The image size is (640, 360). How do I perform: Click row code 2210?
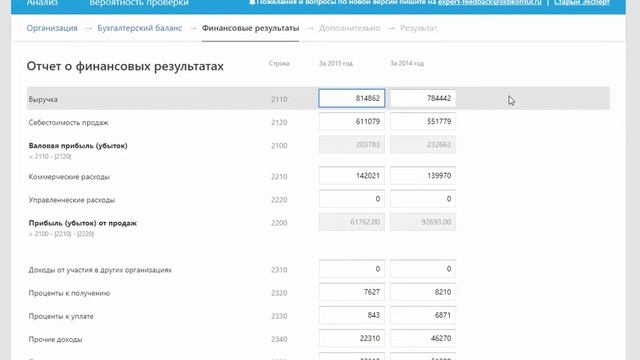[279, 177]
